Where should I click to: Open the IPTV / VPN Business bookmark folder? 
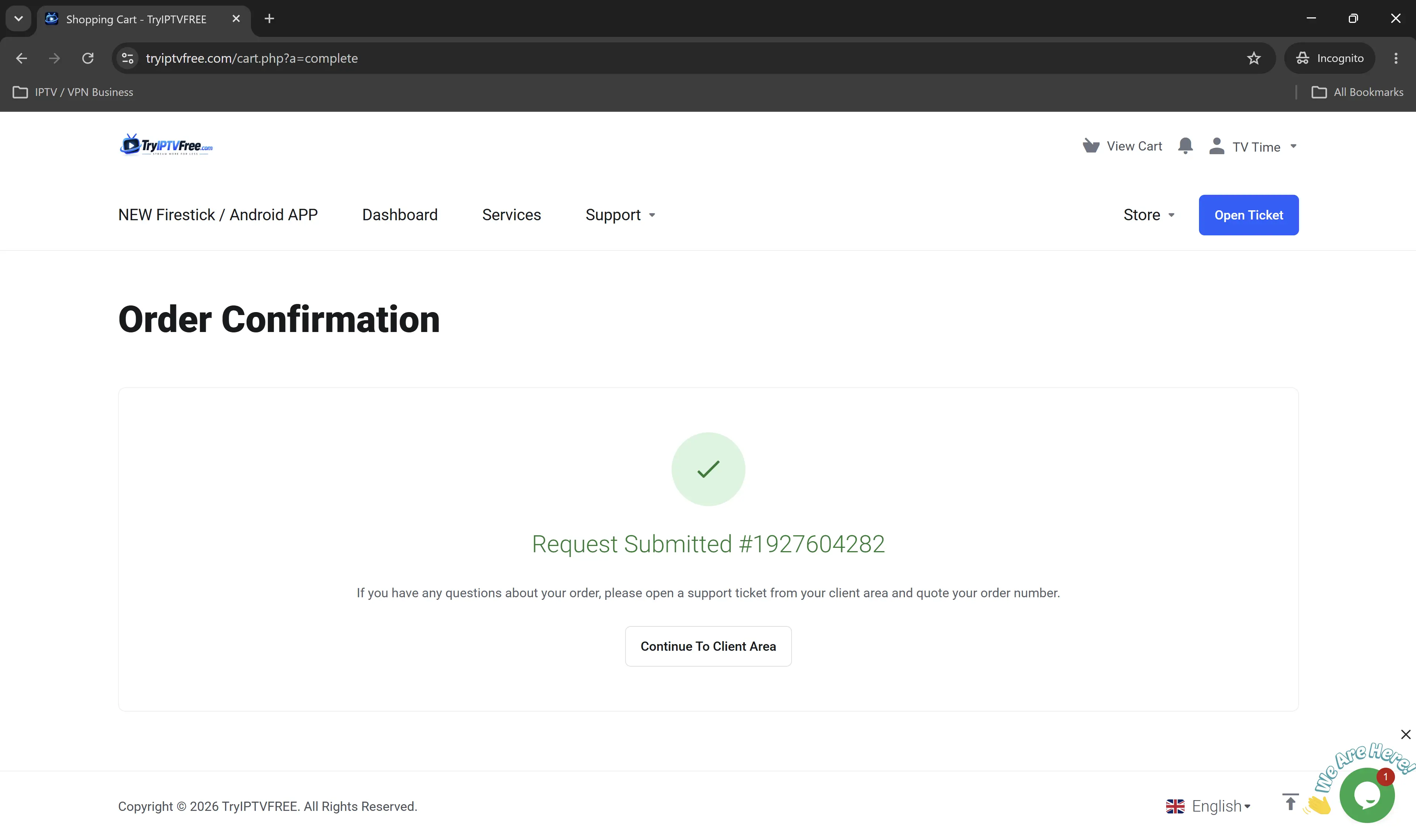pyautogui.click(x=73, y=92)
